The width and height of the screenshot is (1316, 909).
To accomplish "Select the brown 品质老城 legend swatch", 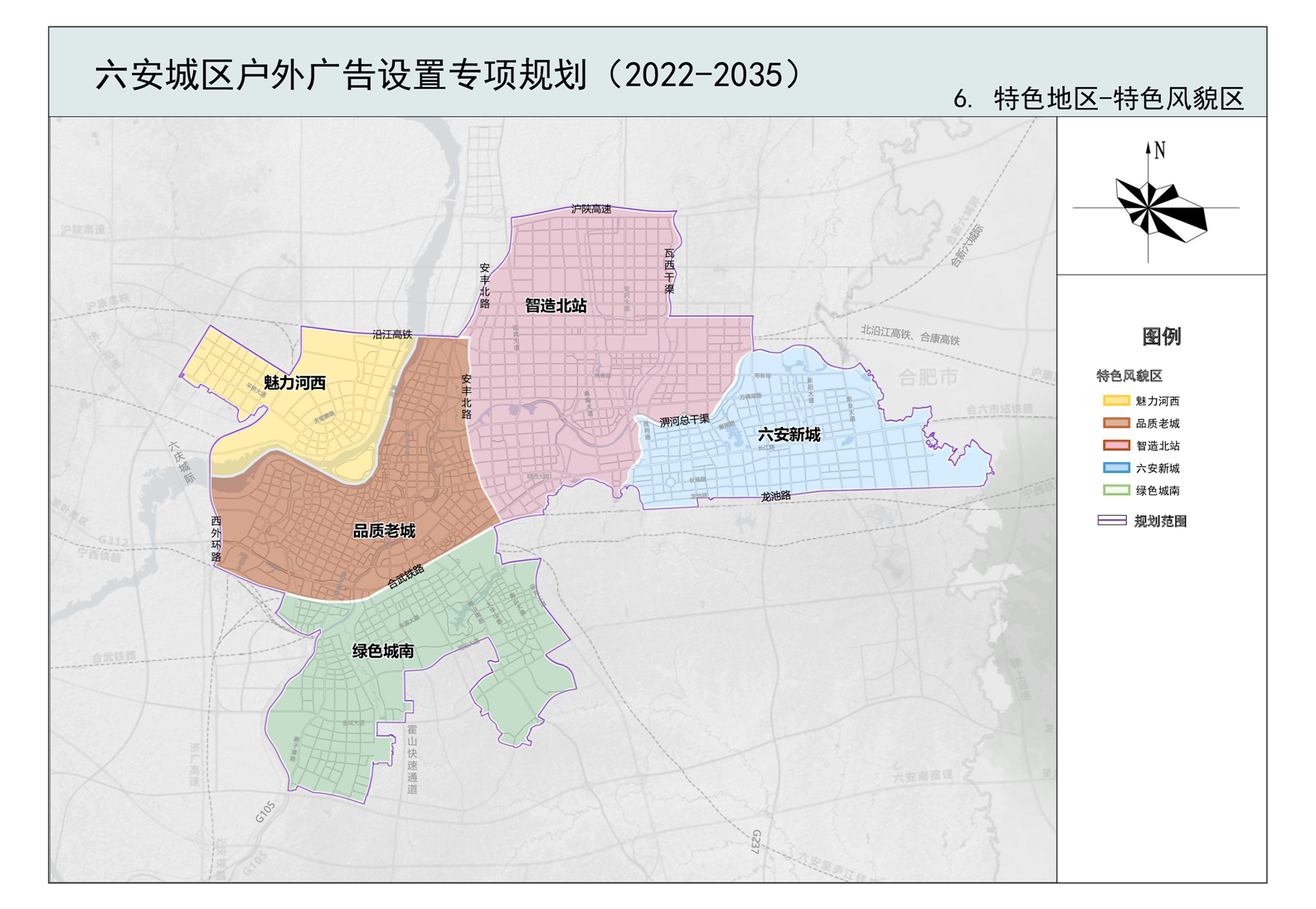I will tap(1115, 423).
